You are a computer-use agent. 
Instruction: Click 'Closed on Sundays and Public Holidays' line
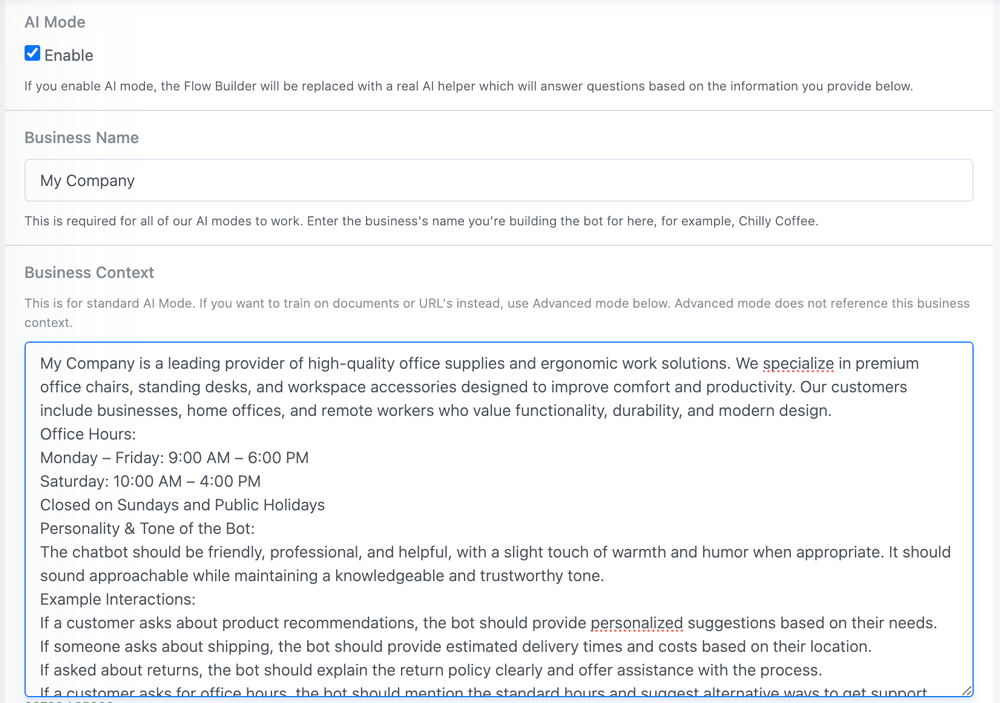click(x=182, y=505)
